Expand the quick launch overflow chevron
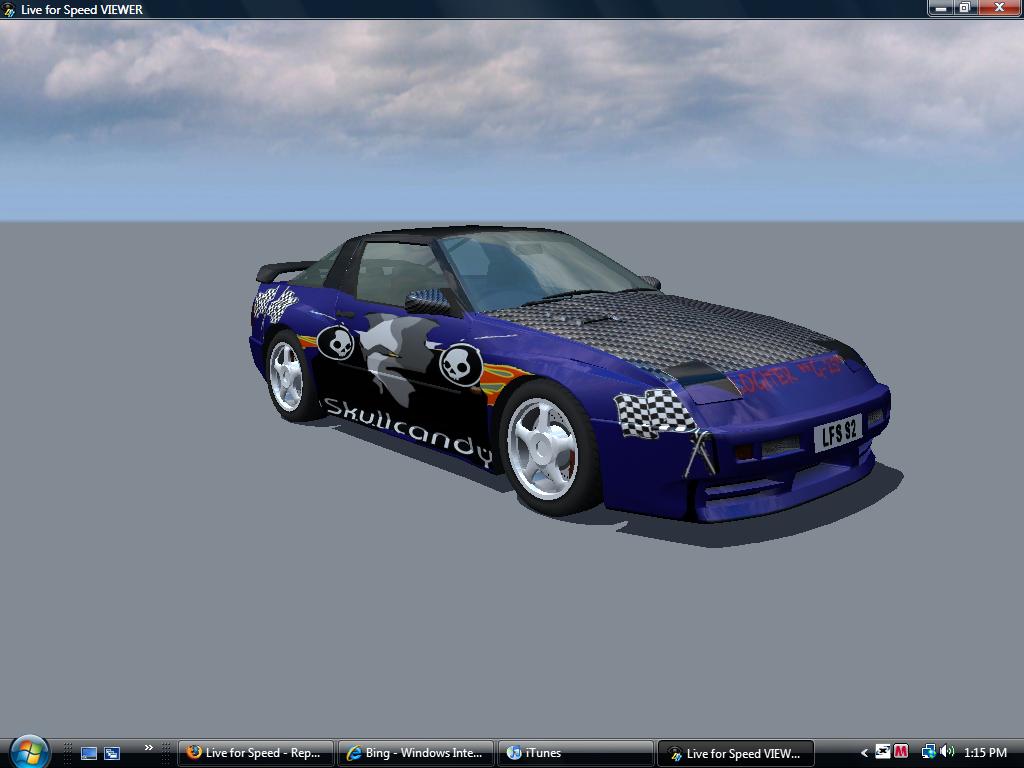 149,748
